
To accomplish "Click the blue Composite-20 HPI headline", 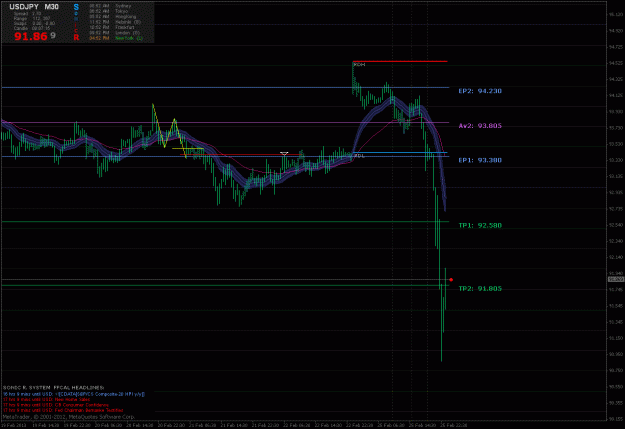I will coord(74,394).
